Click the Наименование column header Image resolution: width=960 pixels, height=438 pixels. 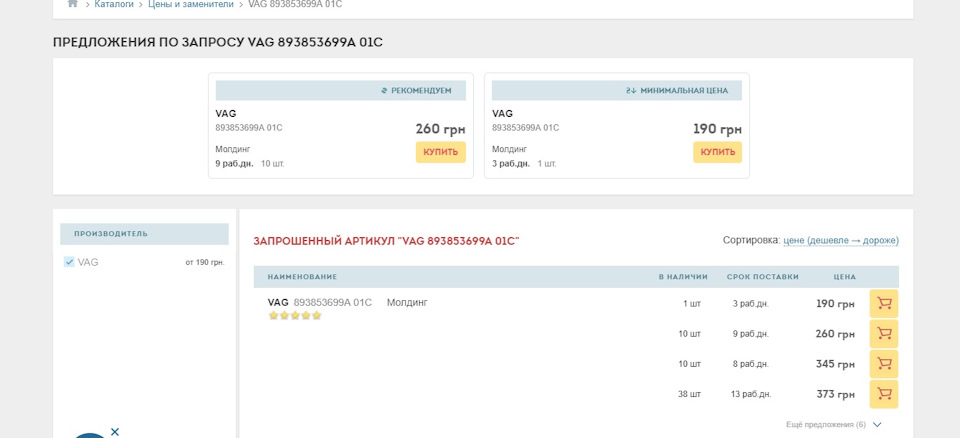click(x=302, y=277)
